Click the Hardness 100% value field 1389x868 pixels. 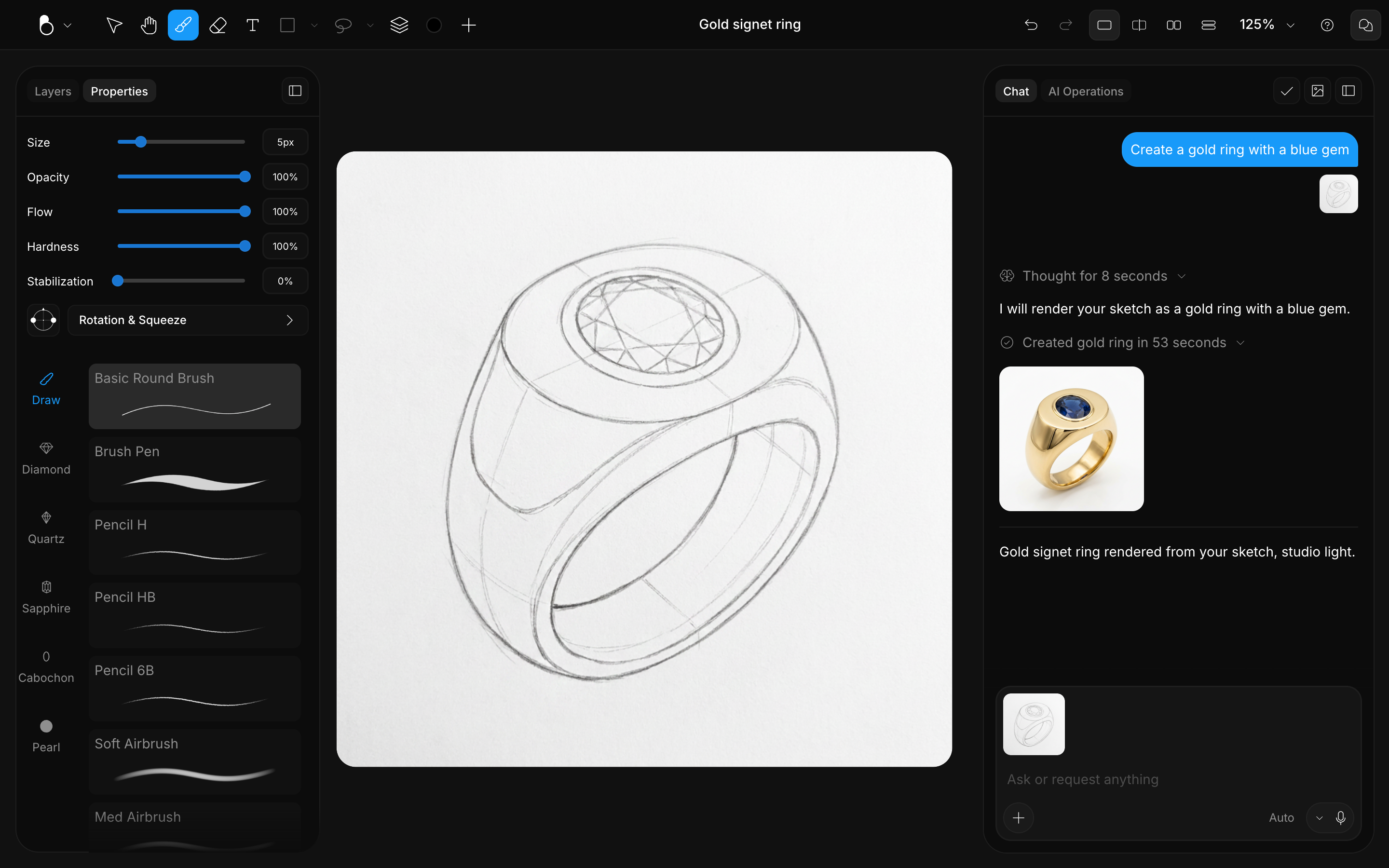[x=285, y=246]
